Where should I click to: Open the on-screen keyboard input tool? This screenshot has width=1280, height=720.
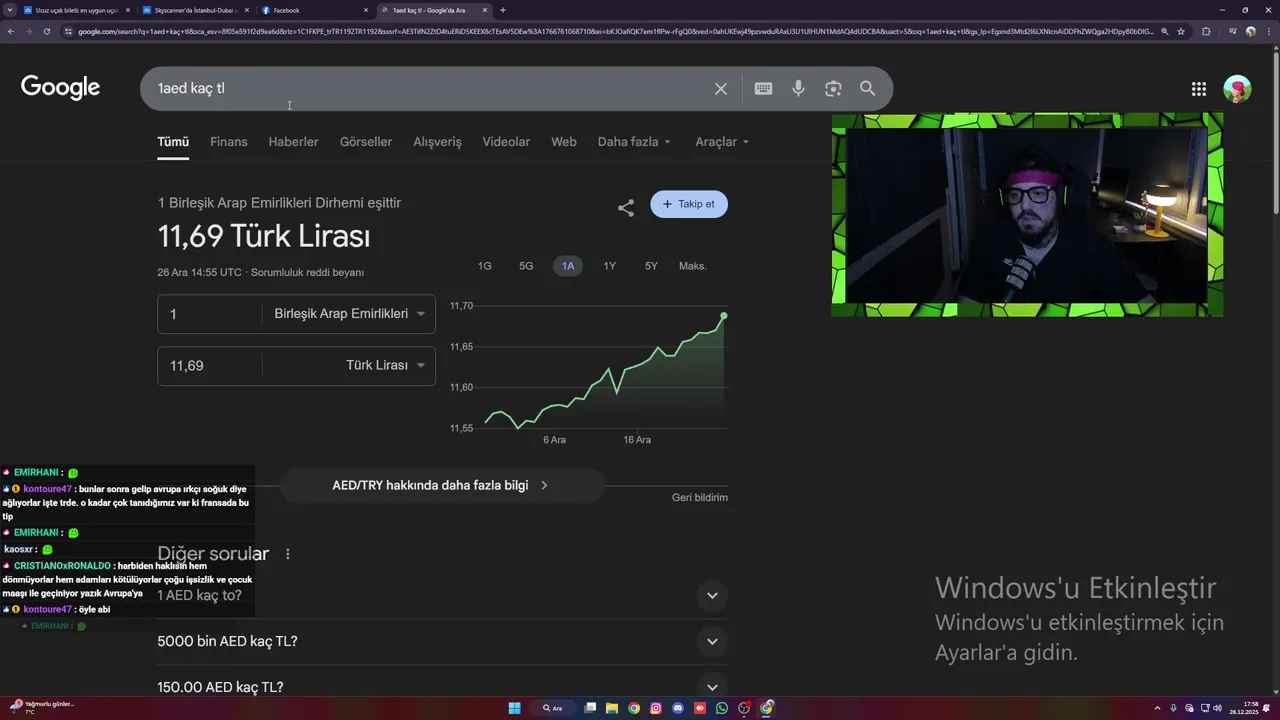click(763, 89)
